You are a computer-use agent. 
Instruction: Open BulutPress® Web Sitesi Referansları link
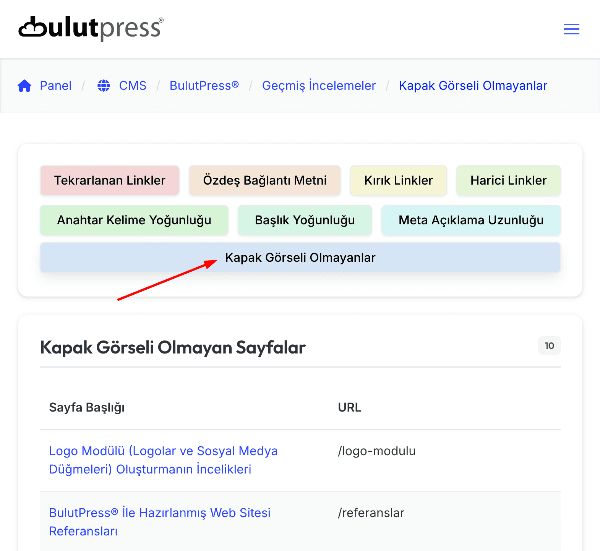[160, 522]
